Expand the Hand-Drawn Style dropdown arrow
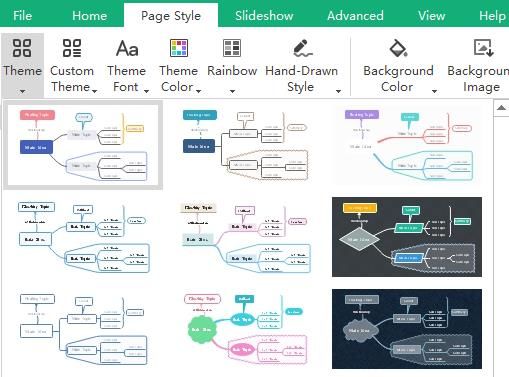The height and width of the screenshot is (377, 509). (x=338, y=91)
